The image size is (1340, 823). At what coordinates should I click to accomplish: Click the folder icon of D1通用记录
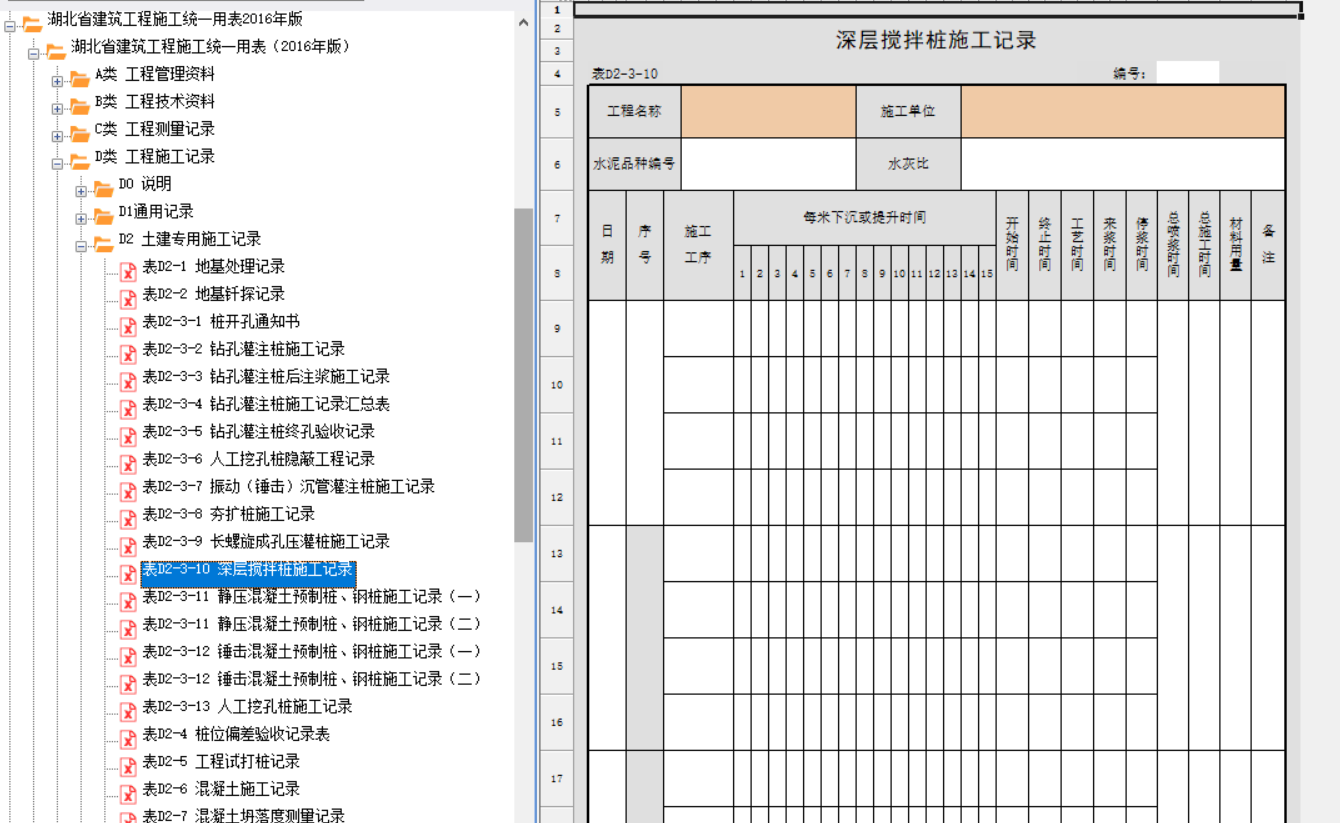[104, 216]
